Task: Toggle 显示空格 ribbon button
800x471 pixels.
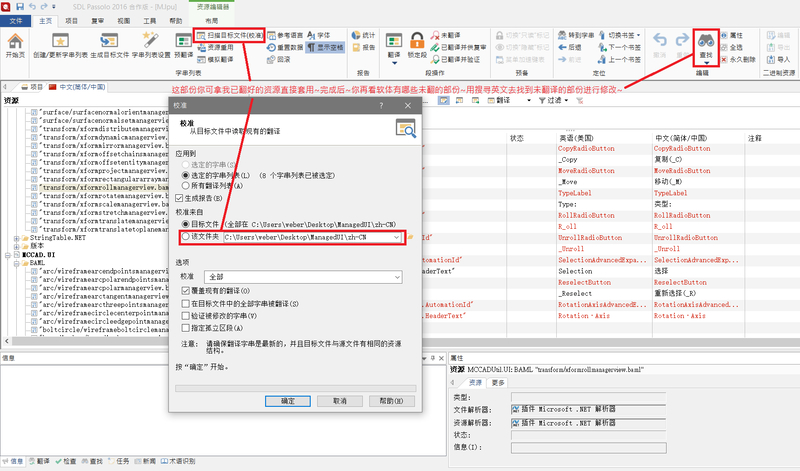Action: pos(325,47)
